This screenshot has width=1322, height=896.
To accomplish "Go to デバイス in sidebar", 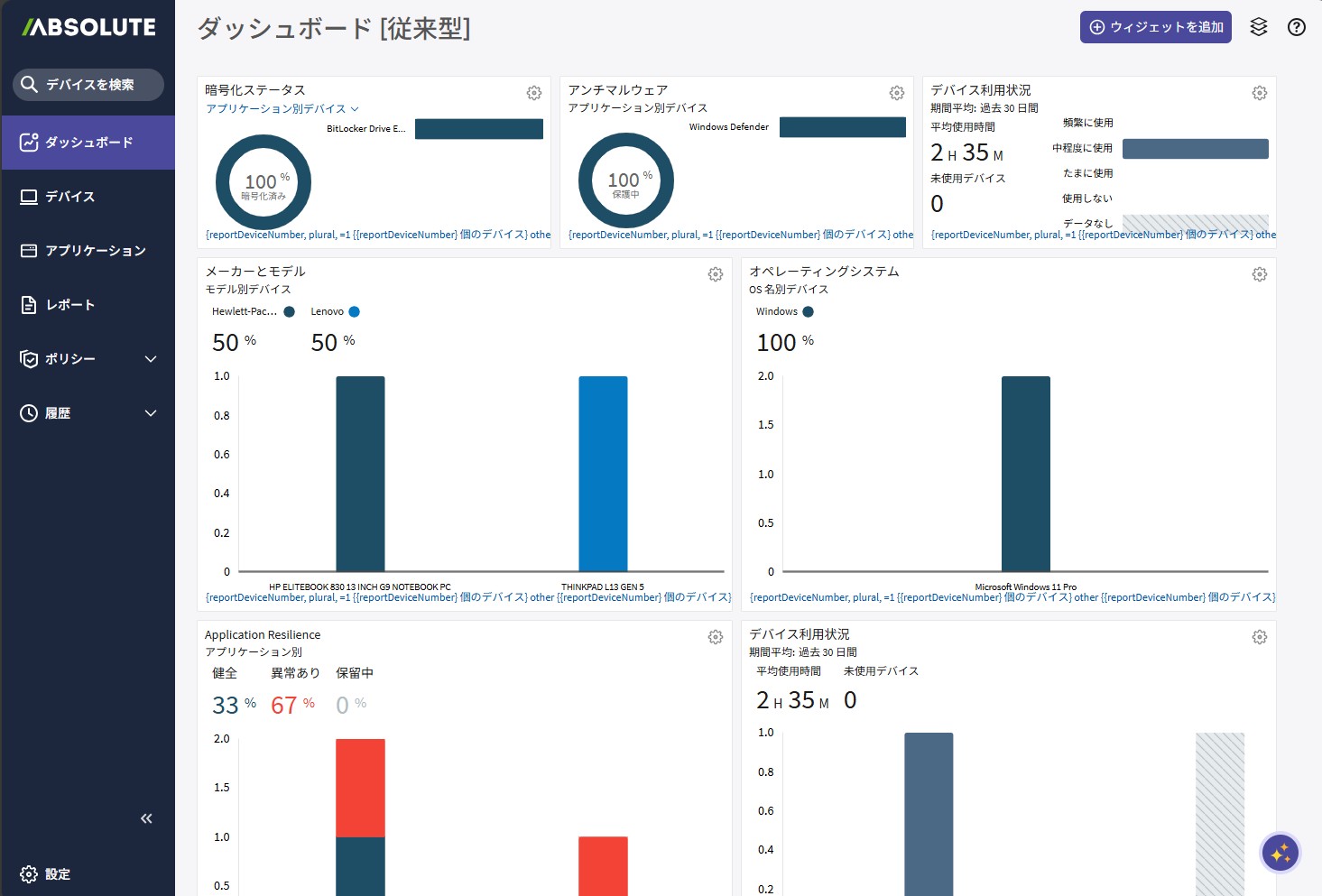I will click(x=69, y=197).
